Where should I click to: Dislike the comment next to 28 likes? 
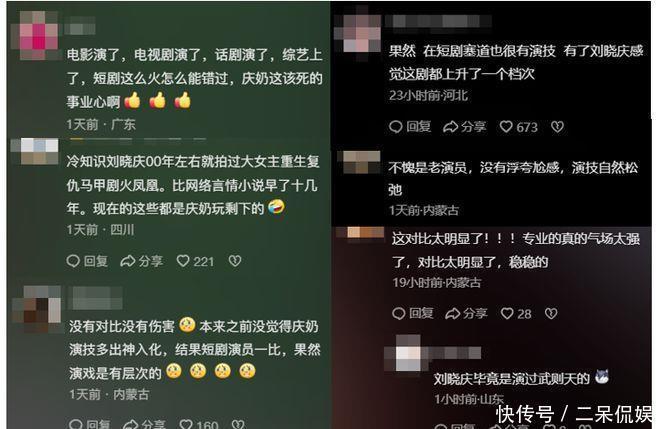[551, 313]
